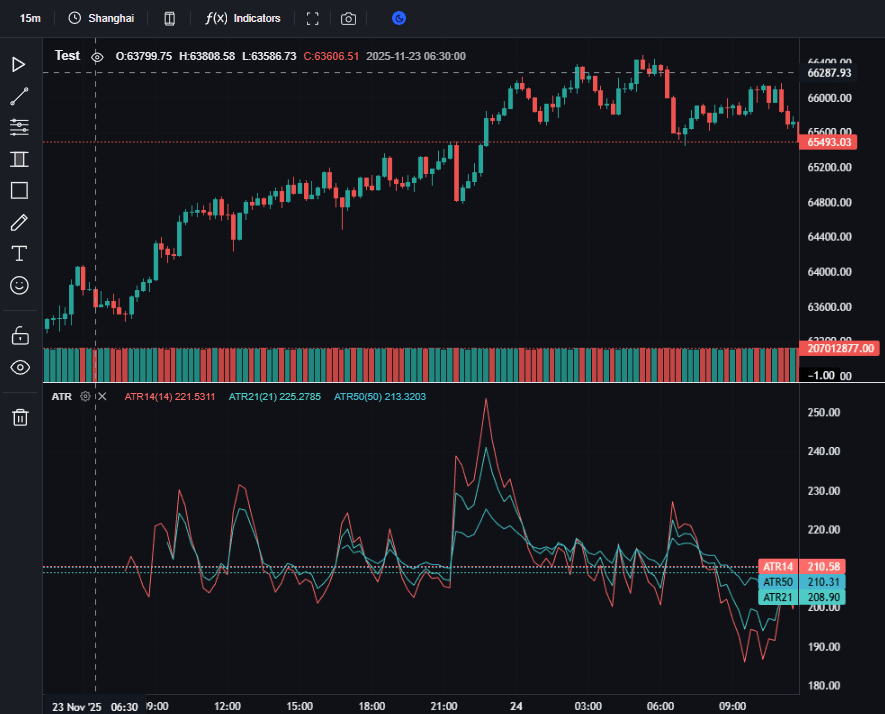Open the horizontal lines tool group
The image size is (885, 714).
pyautogui.click(x=19, y=127)
